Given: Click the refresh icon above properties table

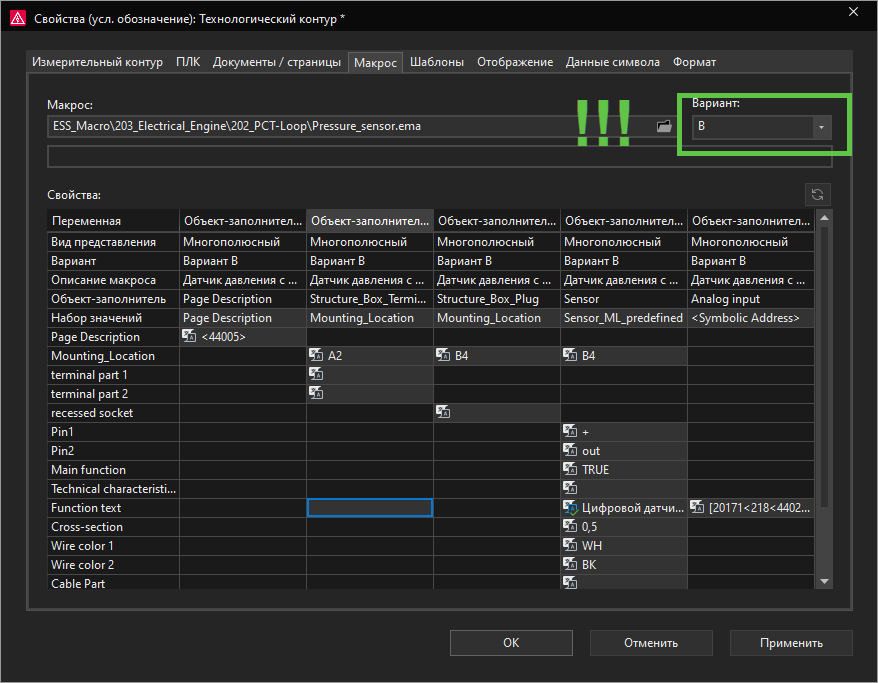Looking at the screenshot, I should 817,196.
